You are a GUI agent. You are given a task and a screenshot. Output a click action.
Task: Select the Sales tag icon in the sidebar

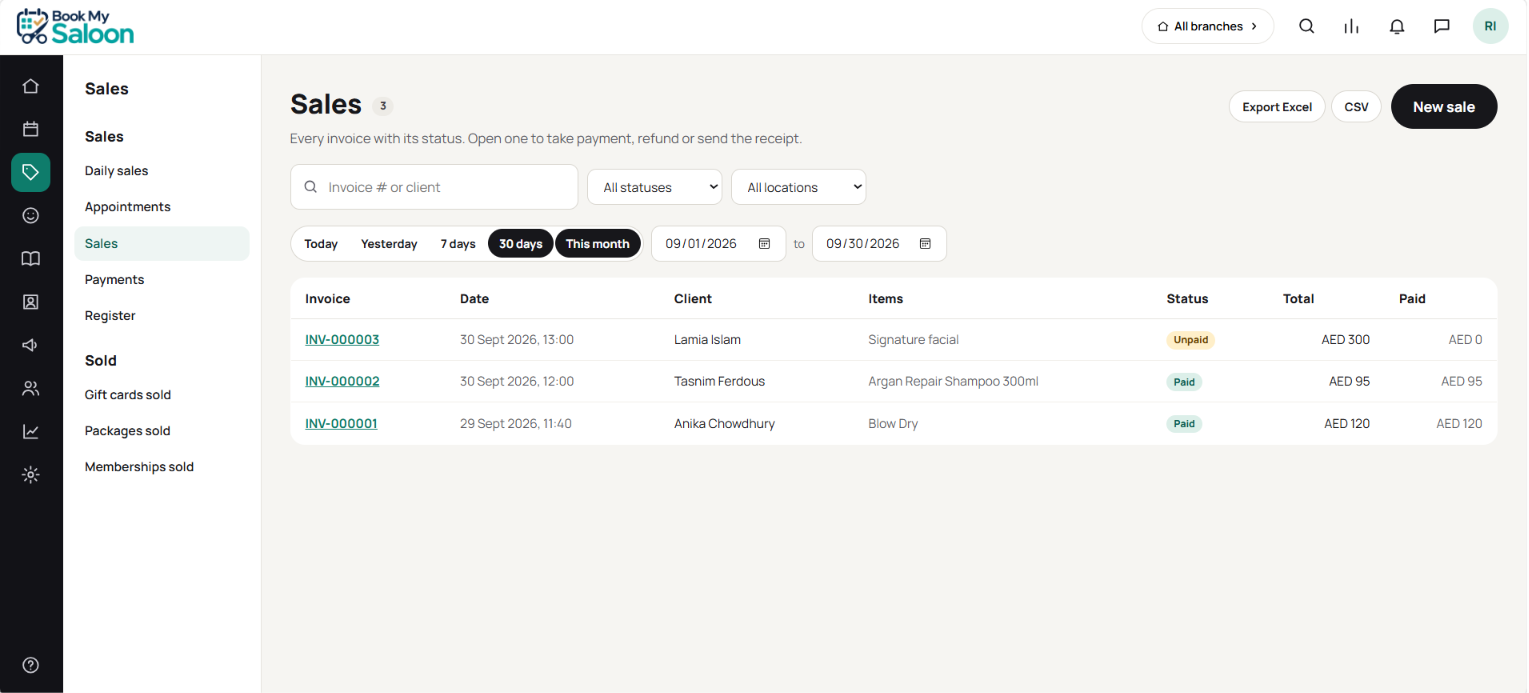coord(31,172)
